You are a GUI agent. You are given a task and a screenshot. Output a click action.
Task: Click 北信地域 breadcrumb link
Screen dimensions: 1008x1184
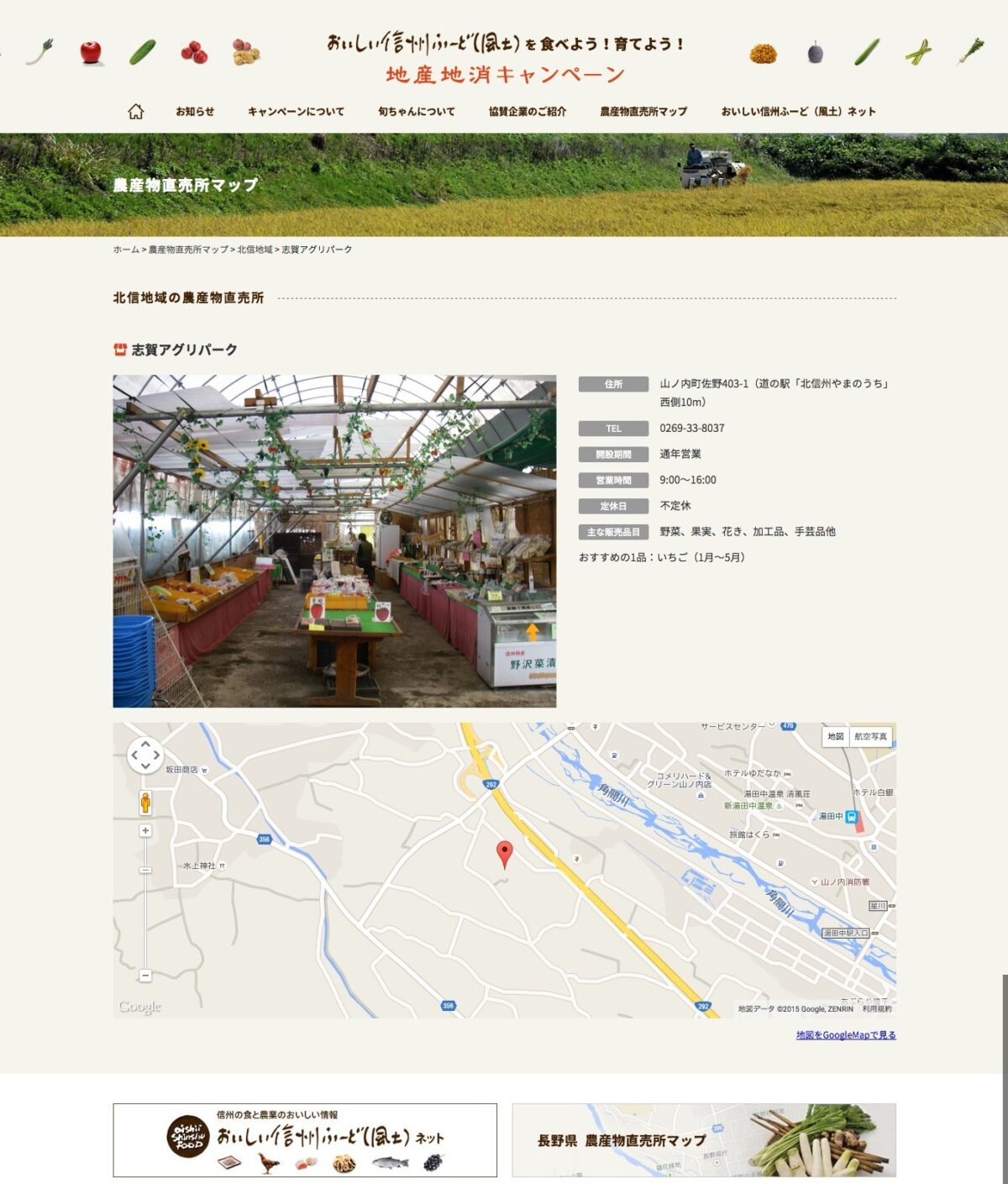(x=255, y=250)
